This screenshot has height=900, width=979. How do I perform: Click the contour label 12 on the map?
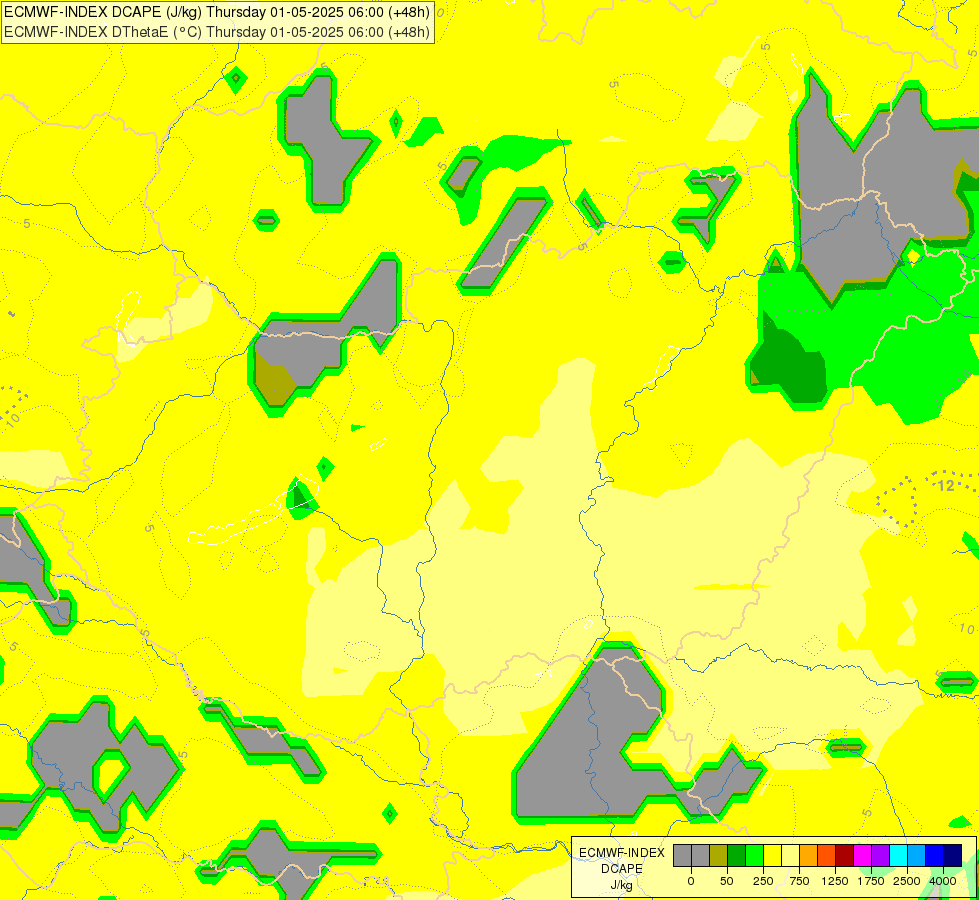point(947,485)
